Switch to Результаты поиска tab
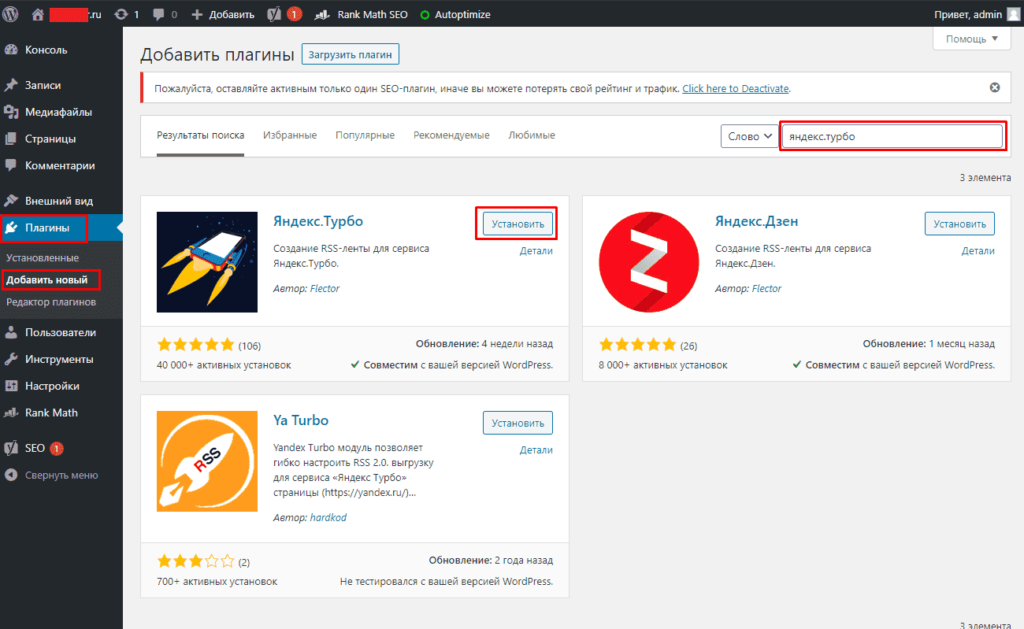Screen dimensions: 1024x629 (200, 135)
